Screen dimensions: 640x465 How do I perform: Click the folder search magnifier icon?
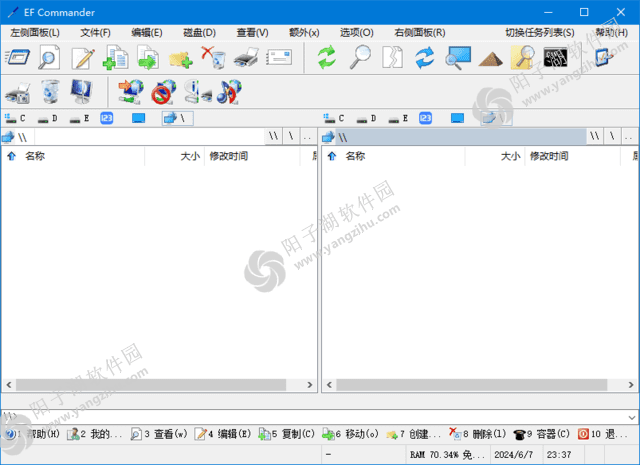(x=523, y=57)
